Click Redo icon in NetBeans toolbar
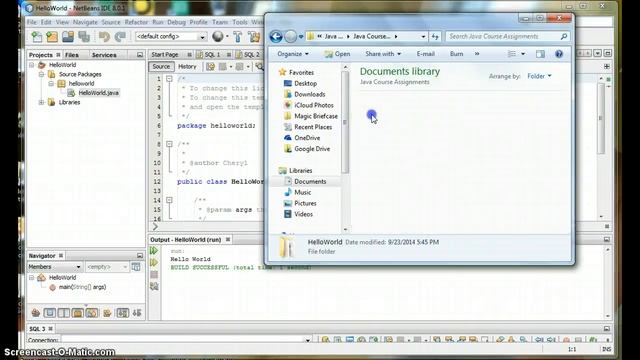This screenshot has height=360, width=640. [120, 37]
